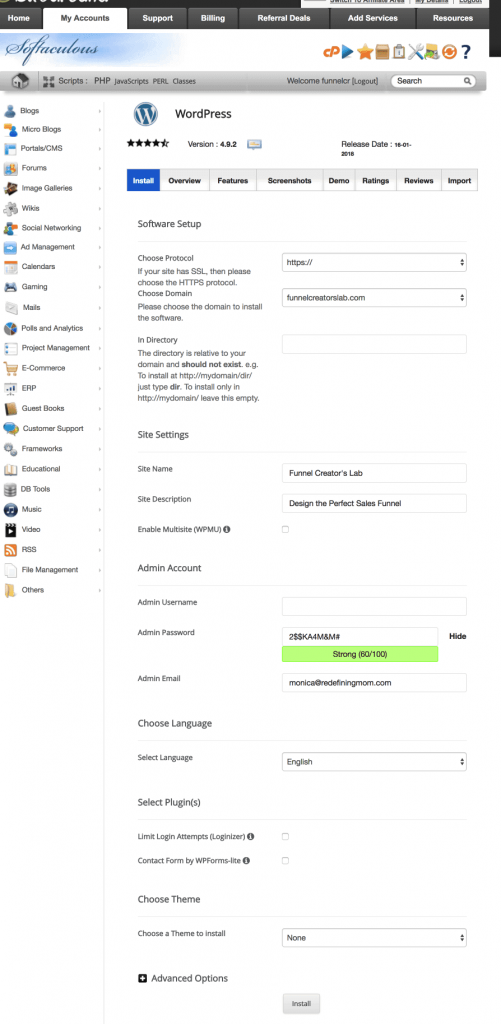
Task: Click the wrench and screwdriver settings icon
Action: click(x=415, y=52)
